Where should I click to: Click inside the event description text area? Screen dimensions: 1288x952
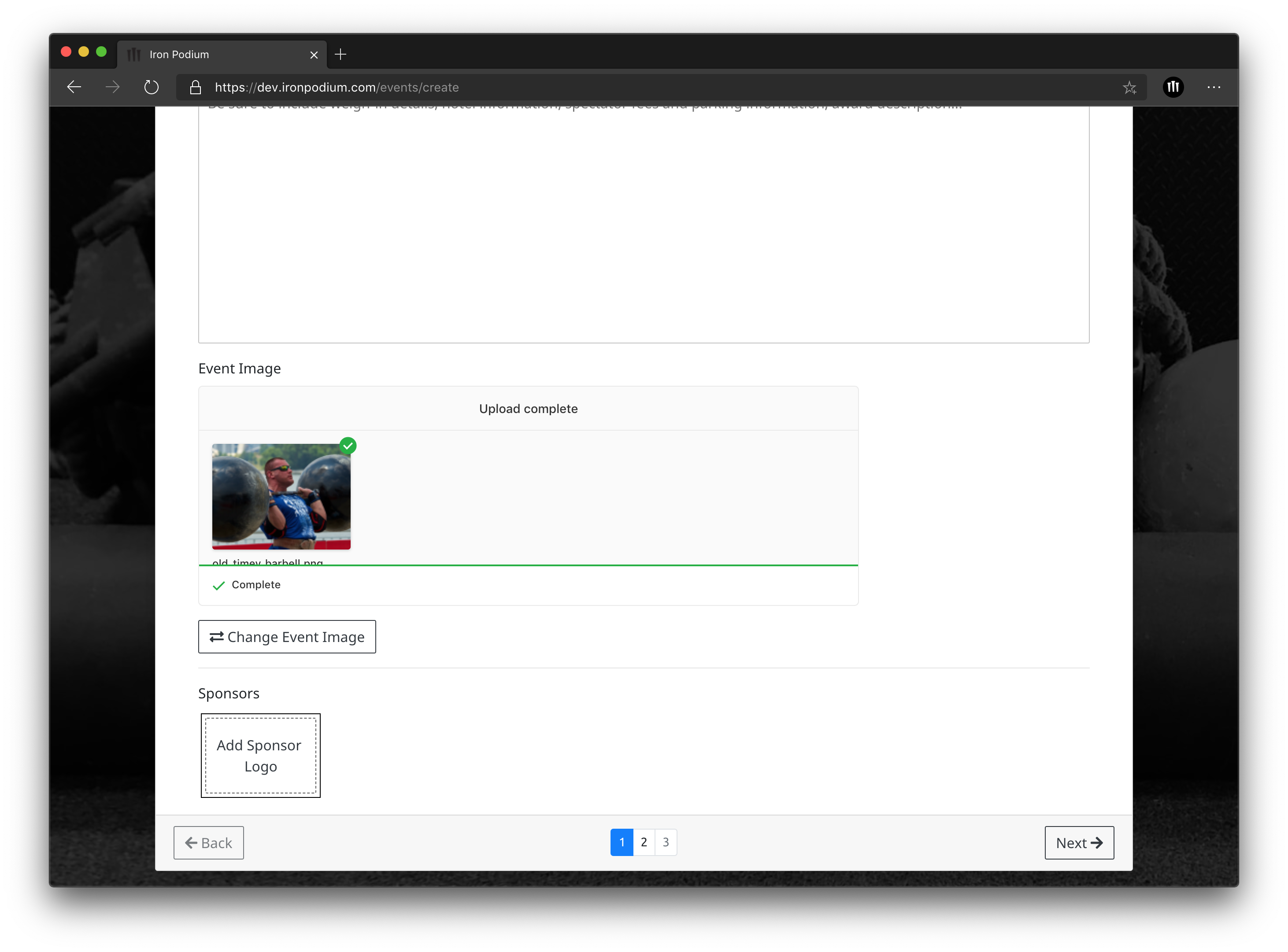(644, 224)
